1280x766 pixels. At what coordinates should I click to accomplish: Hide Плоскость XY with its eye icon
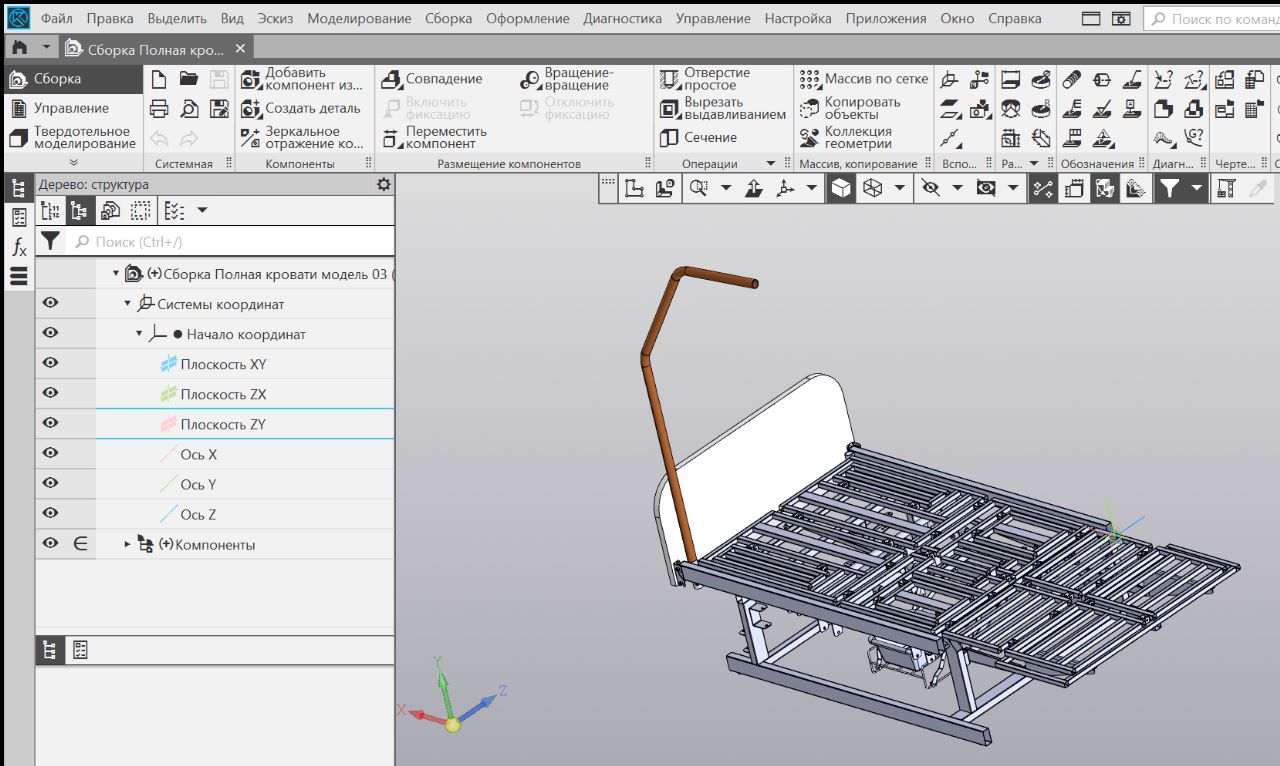pyautogui.click(x=50, y=364)
